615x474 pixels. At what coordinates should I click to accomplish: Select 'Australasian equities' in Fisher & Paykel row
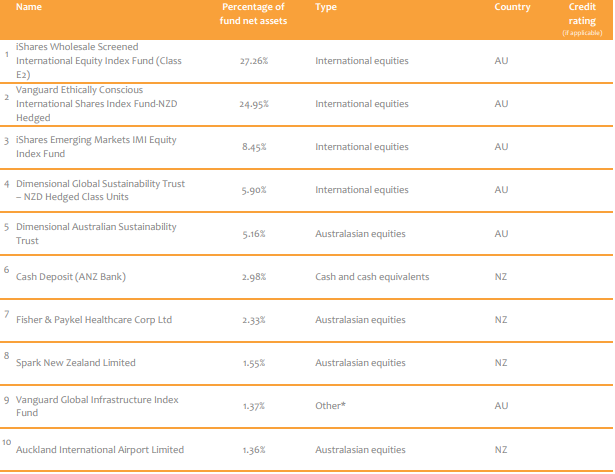click(x=360, y=320)
